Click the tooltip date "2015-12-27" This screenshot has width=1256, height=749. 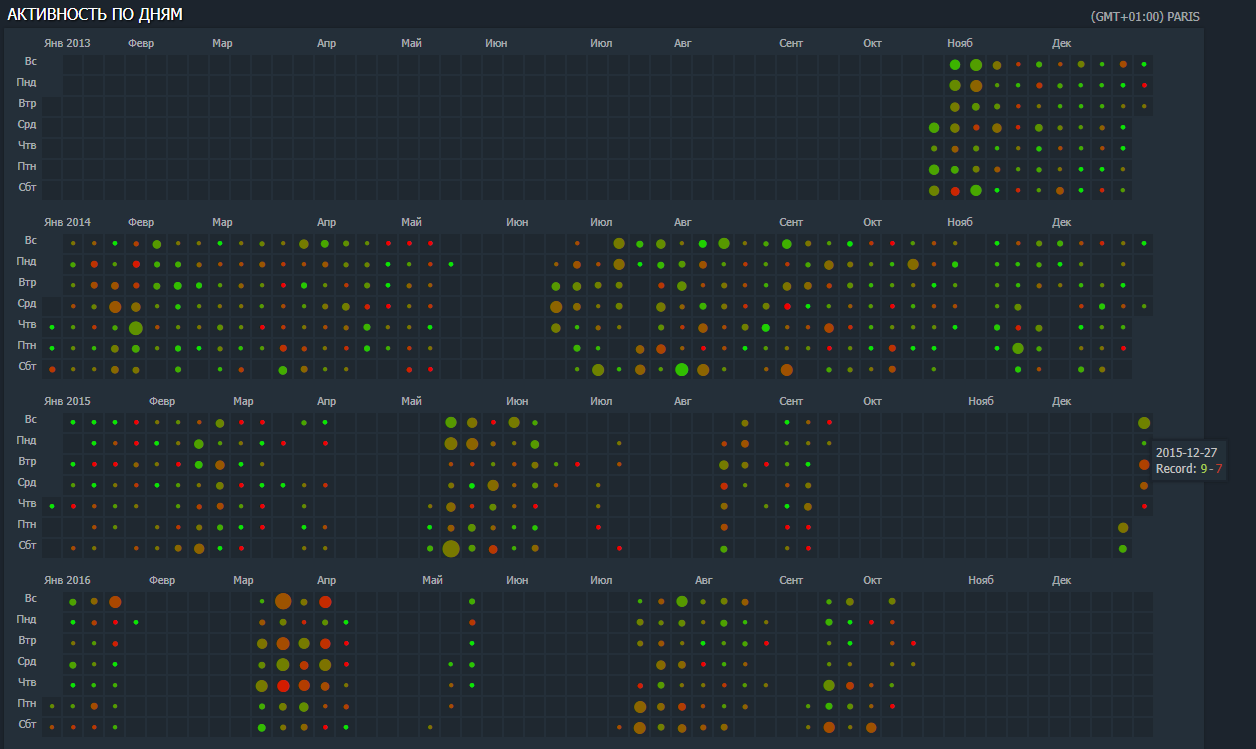1186,453
